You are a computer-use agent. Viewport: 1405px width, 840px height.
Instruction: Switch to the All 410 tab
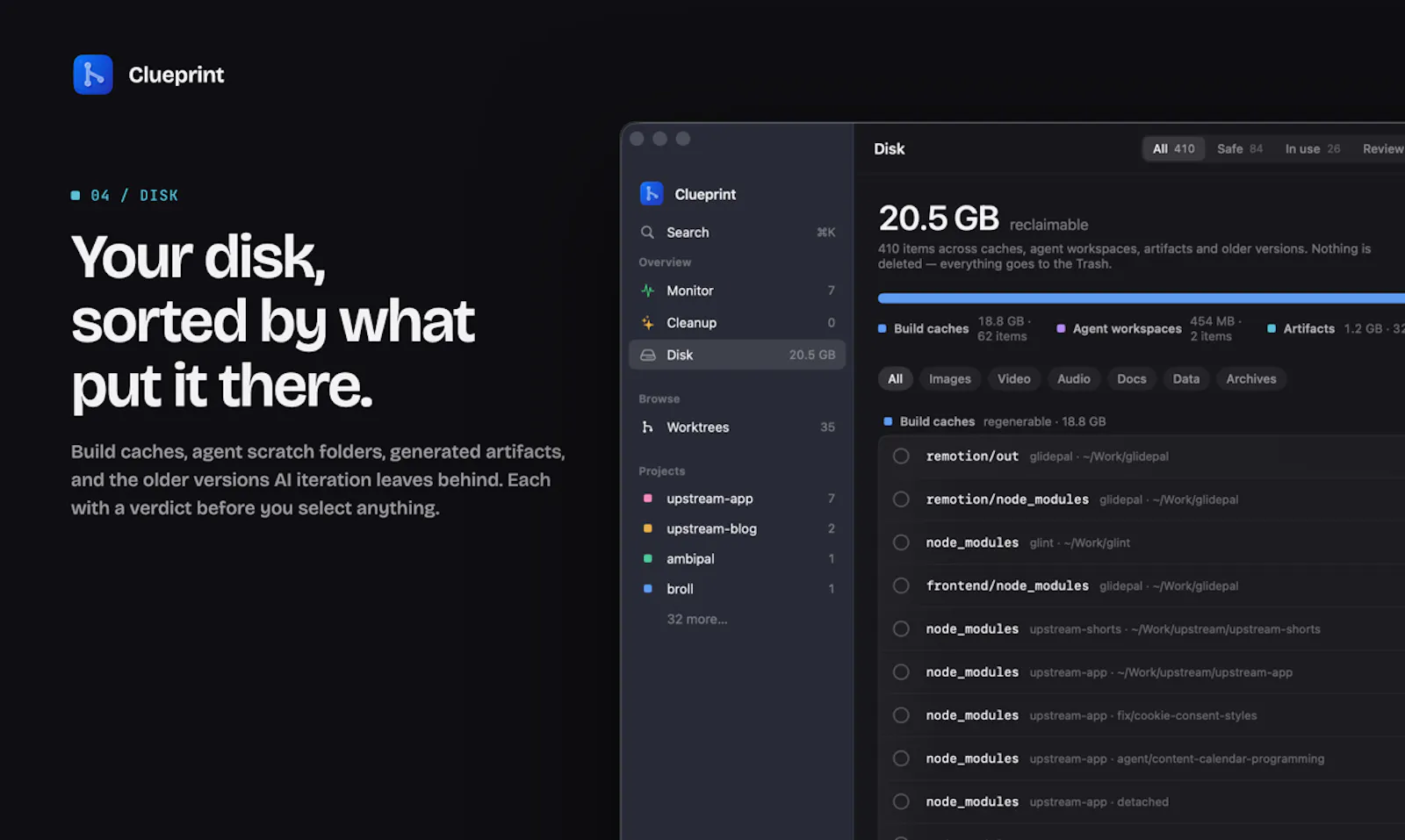point(1173,149)
